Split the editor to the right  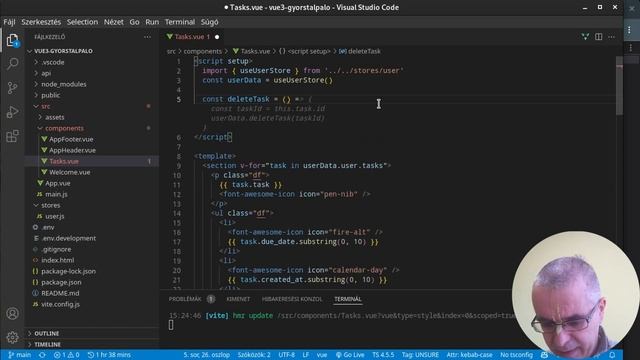click(598, 37)
